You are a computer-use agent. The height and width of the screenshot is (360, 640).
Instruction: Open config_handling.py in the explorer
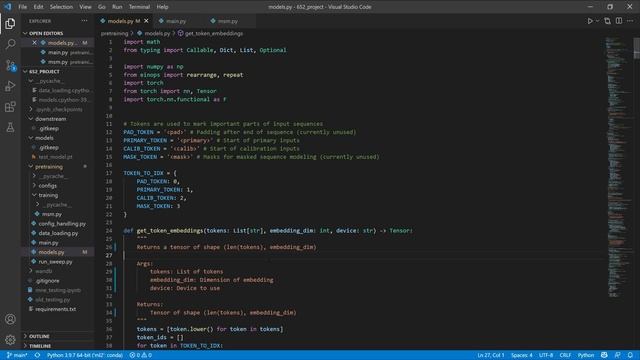62,224
